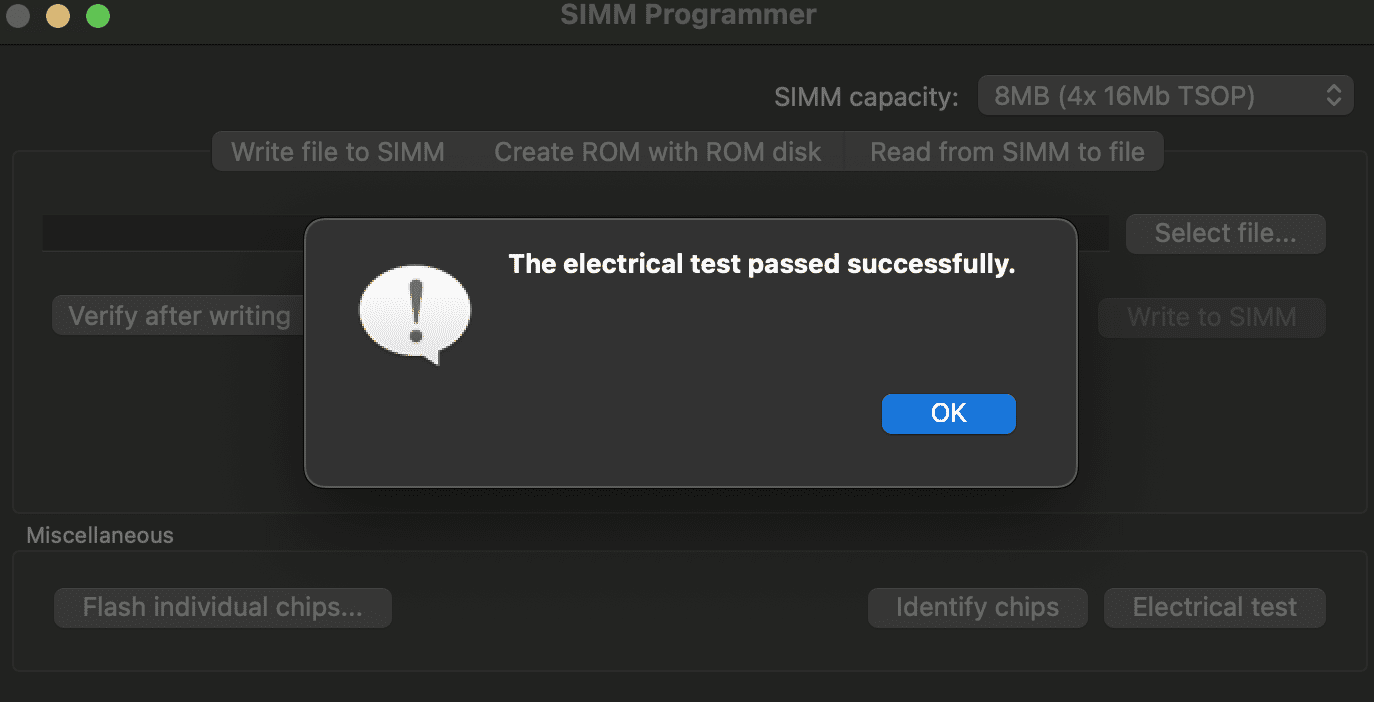Screen dimensions: 1374x702
Task: Open the Read from SIMM to file tab
Action: point(1006,152)
